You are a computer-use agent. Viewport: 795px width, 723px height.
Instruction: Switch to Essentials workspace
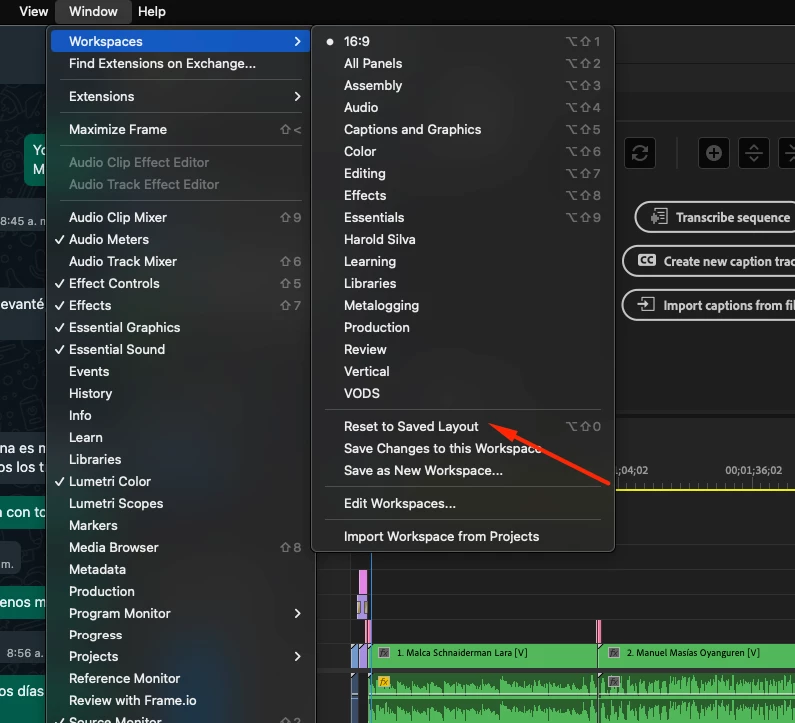click(463, 218)
